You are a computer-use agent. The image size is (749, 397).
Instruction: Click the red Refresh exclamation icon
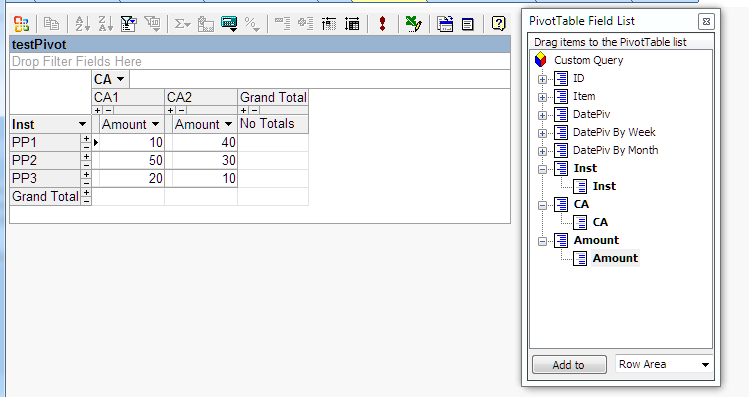tap(382, 23)
